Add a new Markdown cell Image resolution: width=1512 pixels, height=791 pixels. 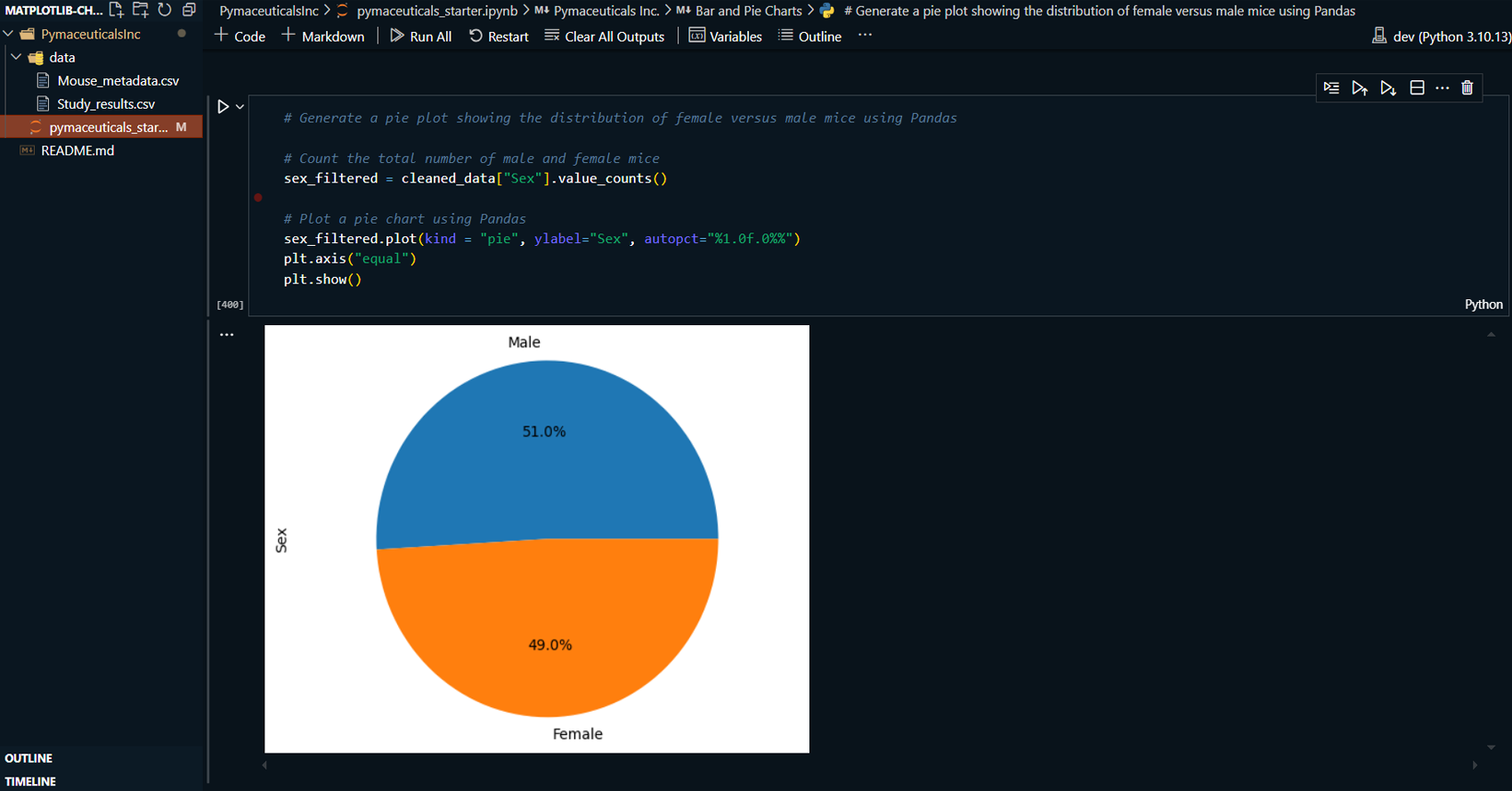[x=323, y=37]
